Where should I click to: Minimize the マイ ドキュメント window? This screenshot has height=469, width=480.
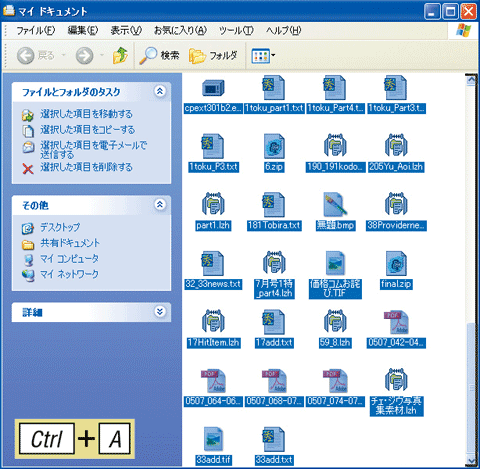tap(432, 12)
